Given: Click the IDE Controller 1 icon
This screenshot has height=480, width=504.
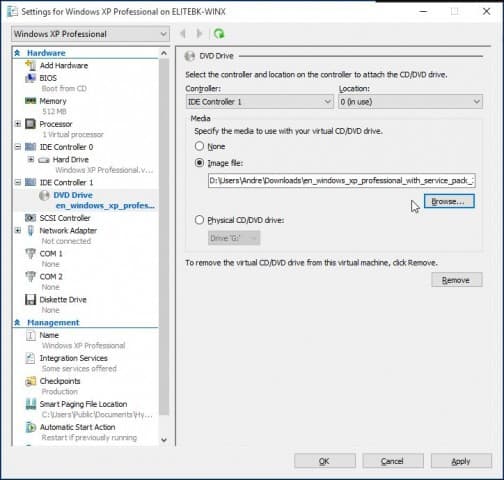Looking at the screenshot, I should (x=30, y=182).
